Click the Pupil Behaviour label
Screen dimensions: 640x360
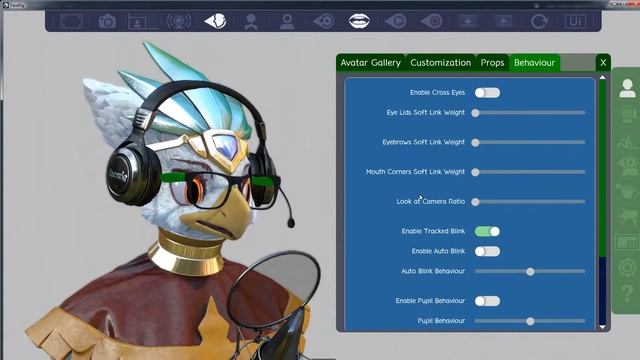[441, 321]
